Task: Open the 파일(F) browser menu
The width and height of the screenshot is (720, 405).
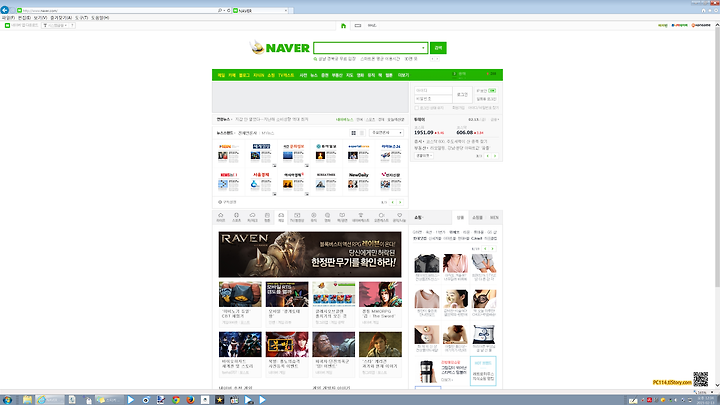Action: point(8,17)
